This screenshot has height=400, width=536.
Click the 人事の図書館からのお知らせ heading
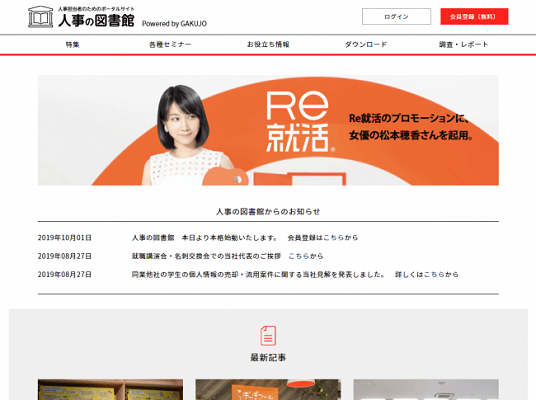coord(268,212)
